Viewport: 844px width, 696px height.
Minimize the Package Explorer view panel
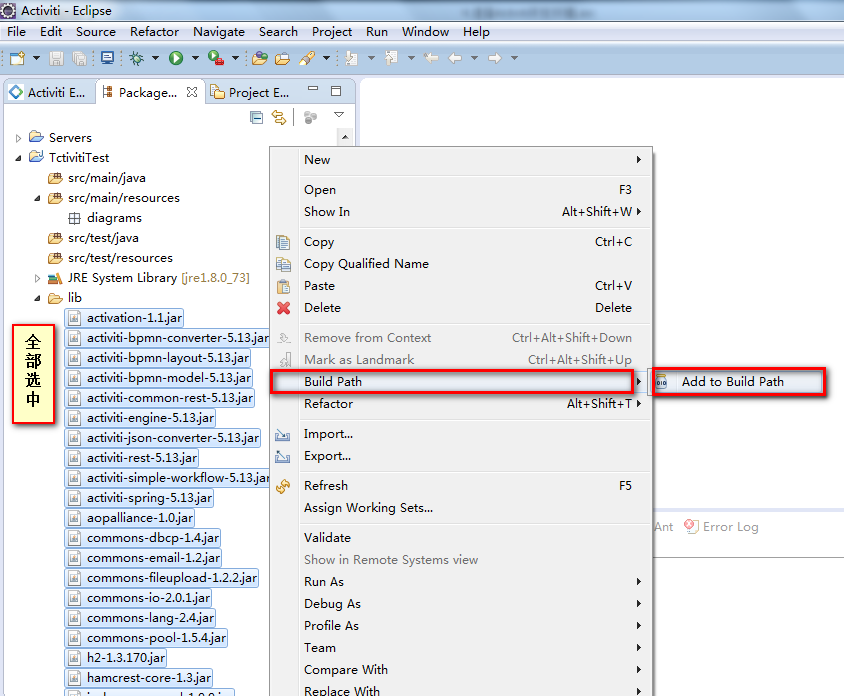click(x=313, y=88)
